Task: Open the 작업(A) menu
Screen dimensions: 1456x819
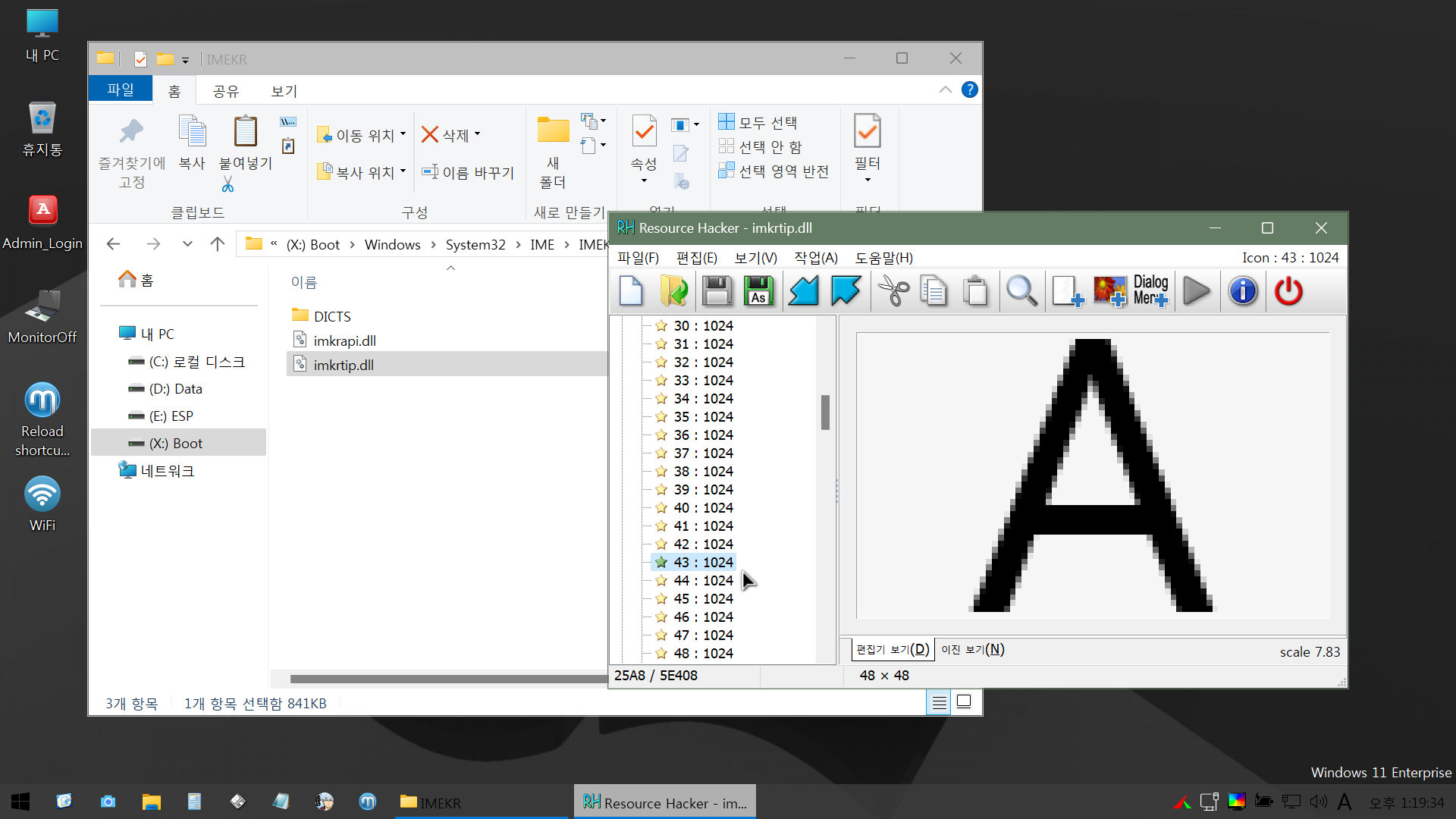Action: coord(815,258)
